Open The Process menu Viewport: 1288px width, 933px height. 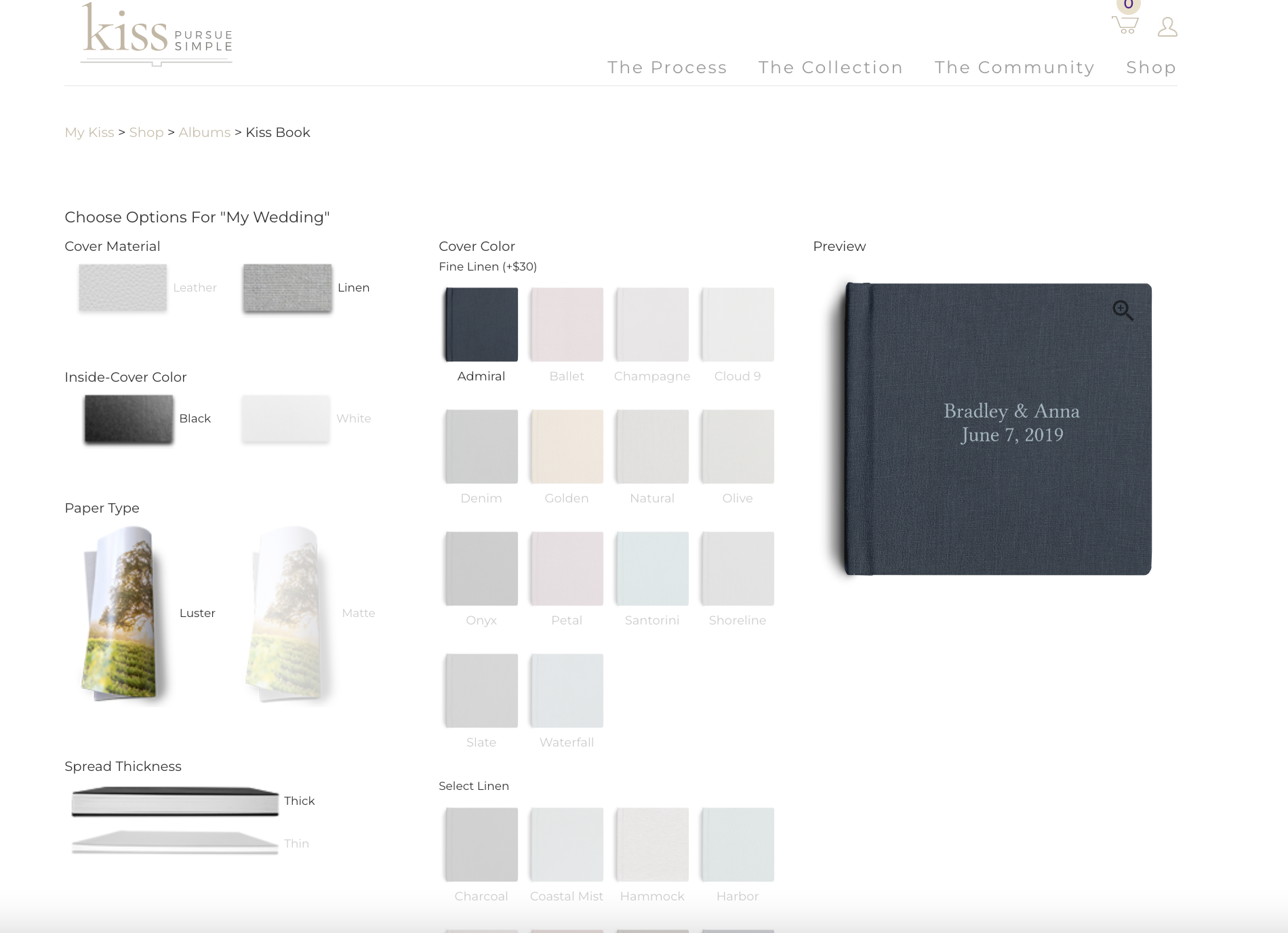pos(667,67)
